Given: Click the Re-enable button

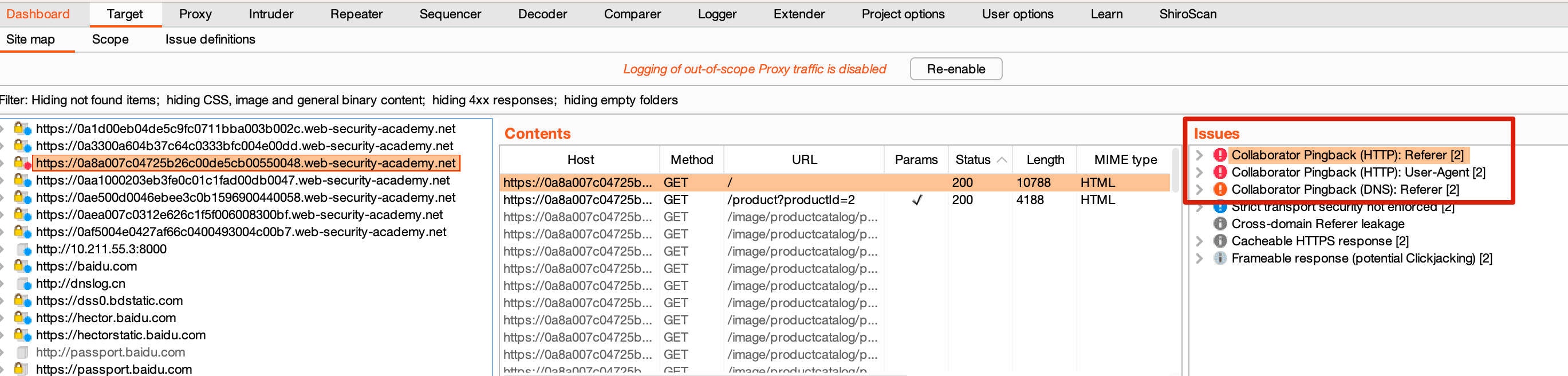Looking at the screenshot, I should pyautogui.click(x=956, y=69).
